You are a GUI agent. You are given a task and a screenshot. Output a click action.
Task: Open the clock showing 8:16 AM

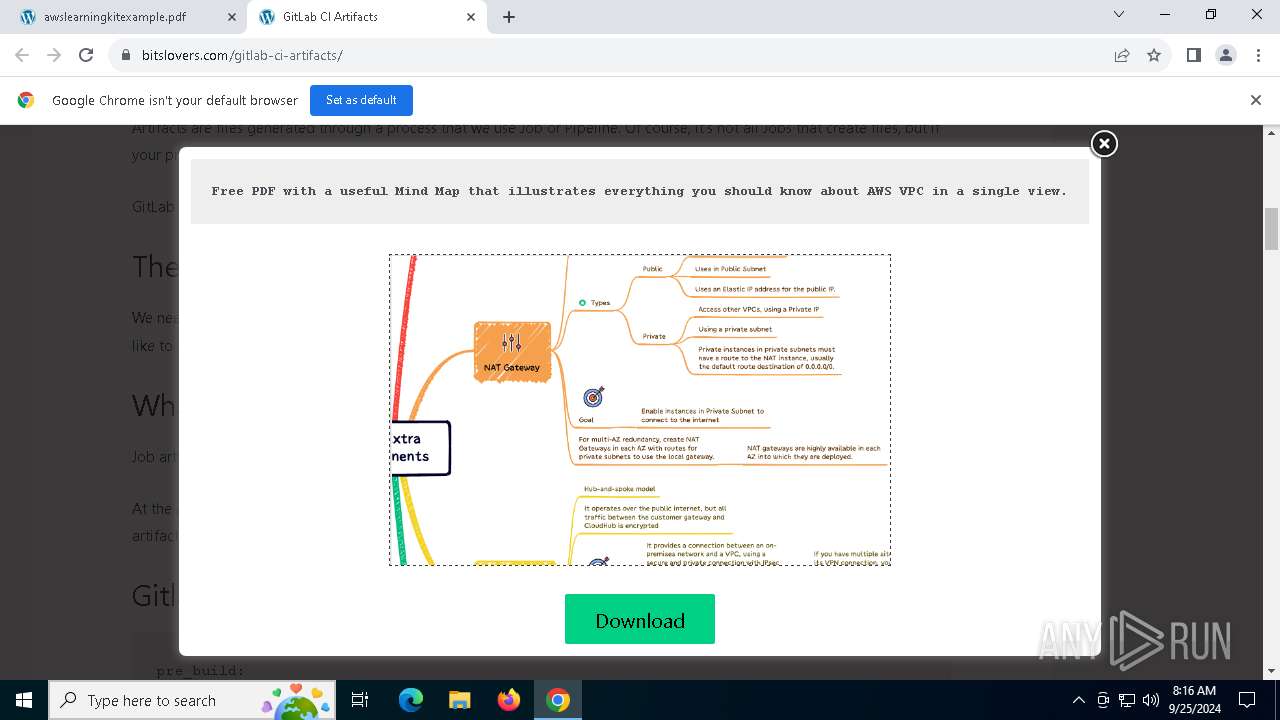[1194, 700]
